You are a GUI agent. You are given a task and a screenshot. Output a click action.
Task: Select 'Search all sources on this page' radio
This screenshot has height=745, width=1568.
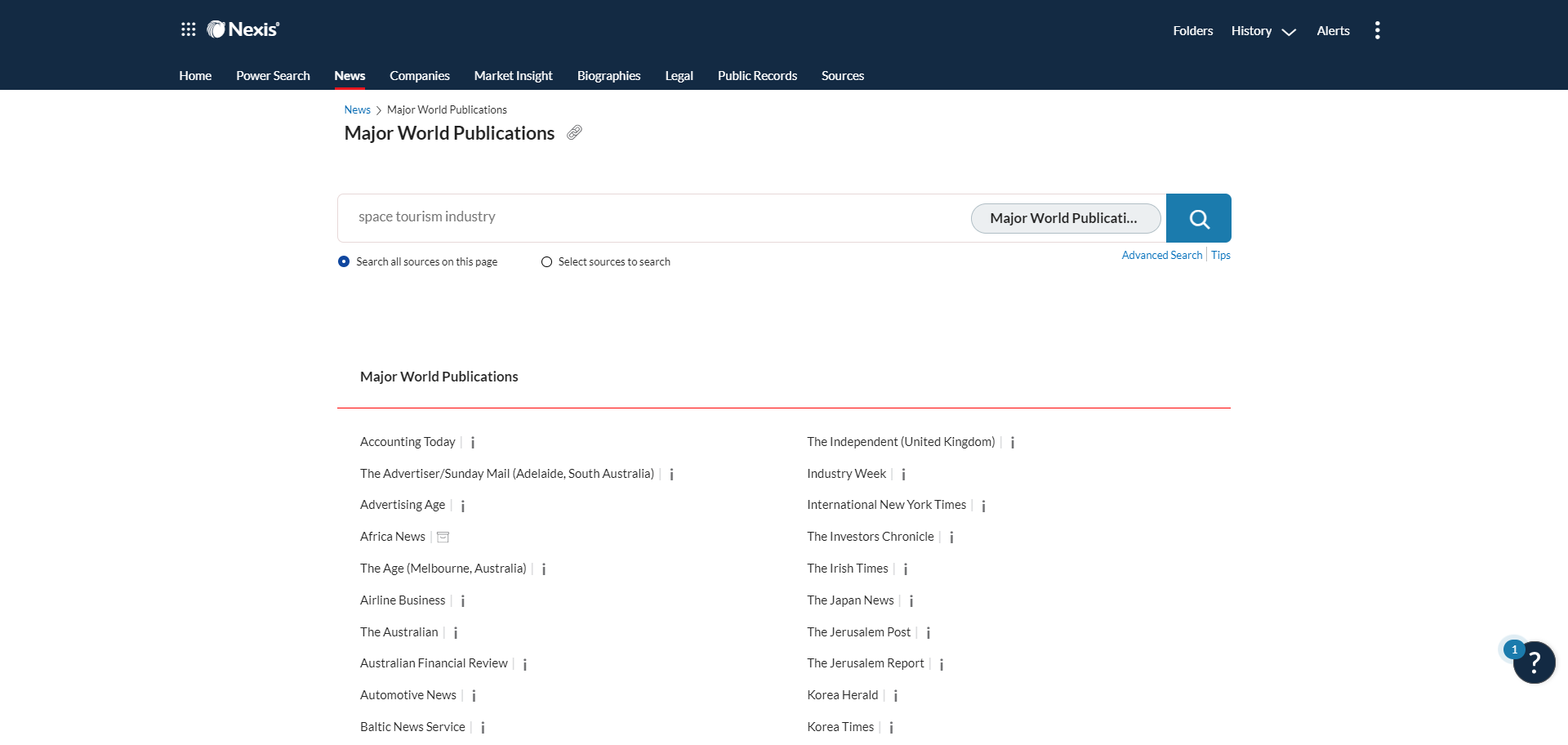344,261
